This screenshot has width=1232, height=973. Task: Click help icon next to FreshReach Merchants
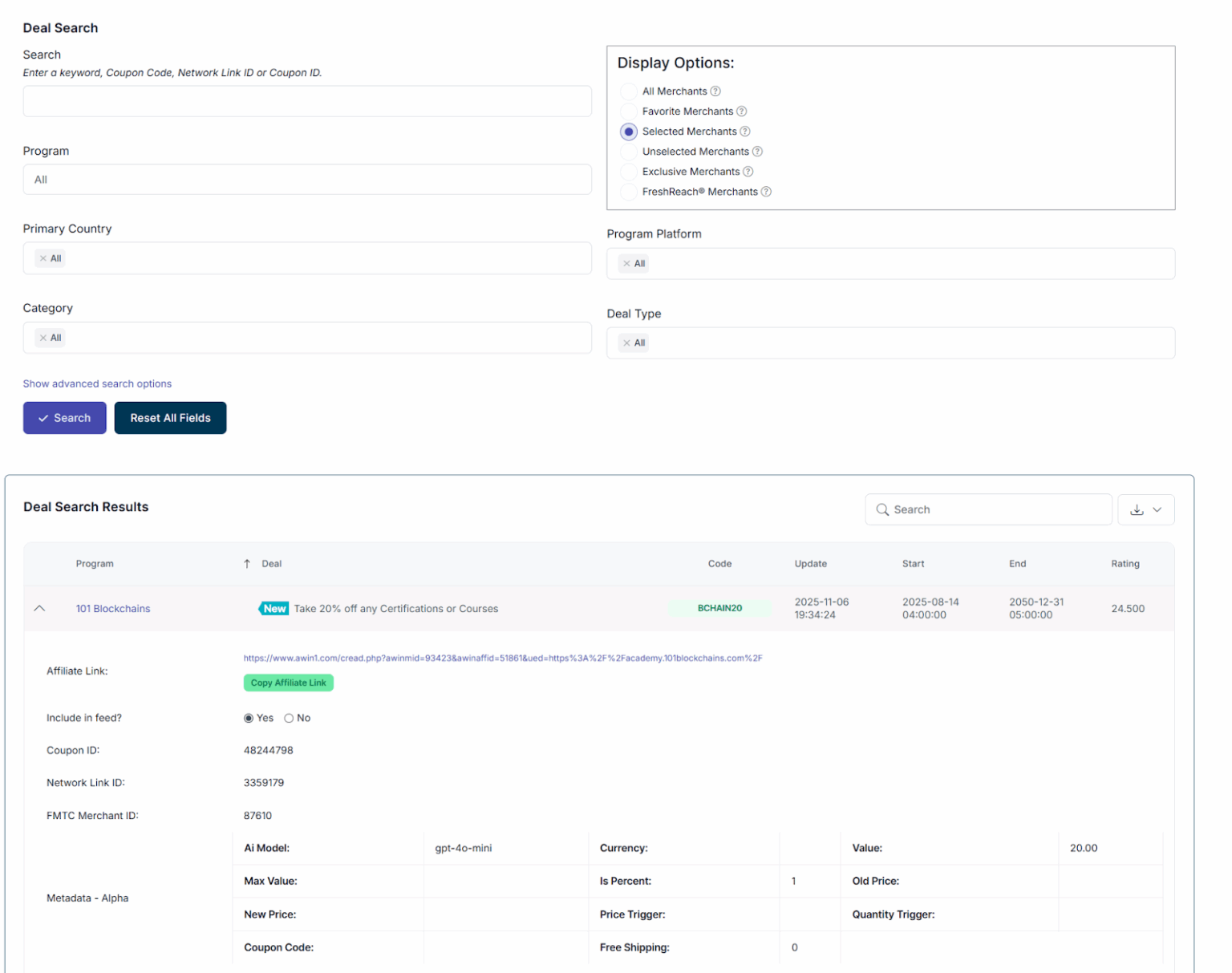766,192
